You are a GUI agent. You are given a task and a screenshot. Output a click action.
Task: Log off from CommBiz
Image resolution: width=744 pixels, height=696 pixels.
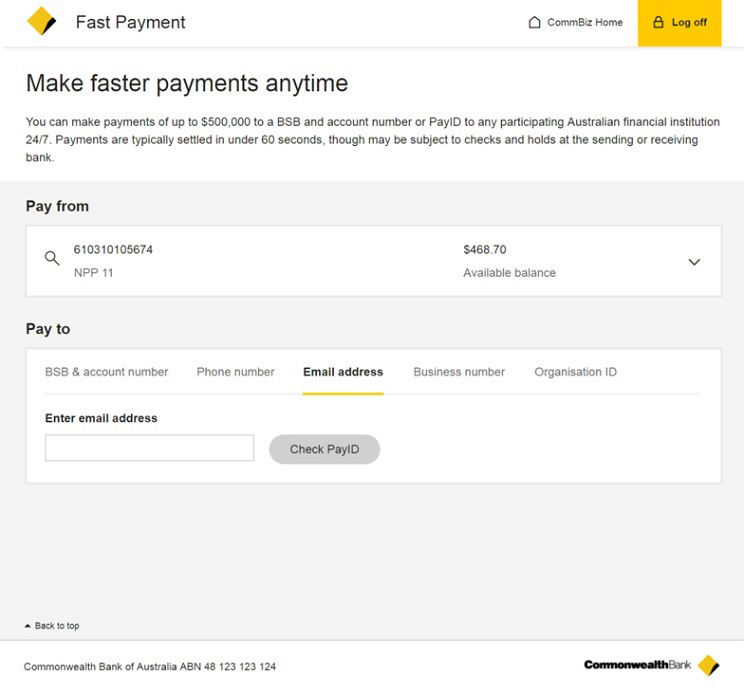click(679, 23)
